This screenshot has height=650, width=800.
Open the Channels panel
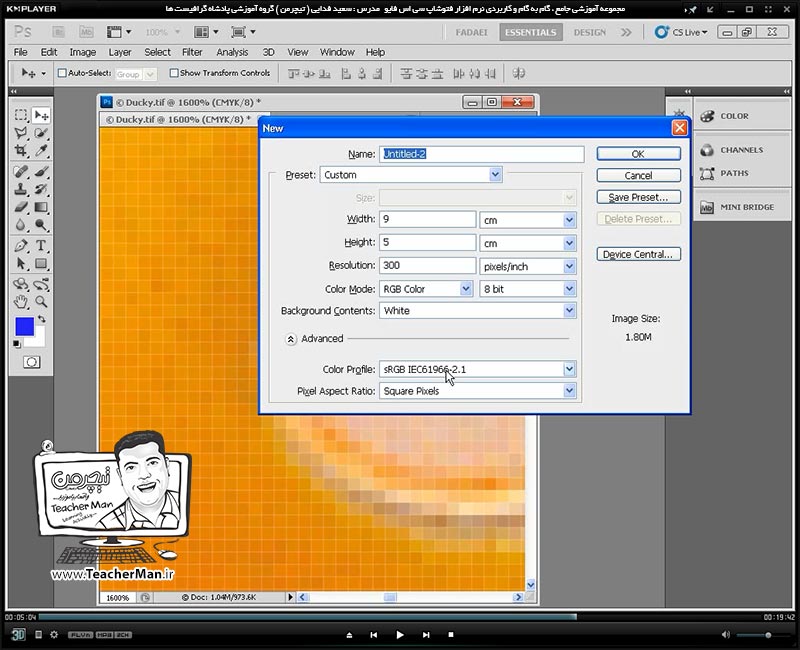742,150
